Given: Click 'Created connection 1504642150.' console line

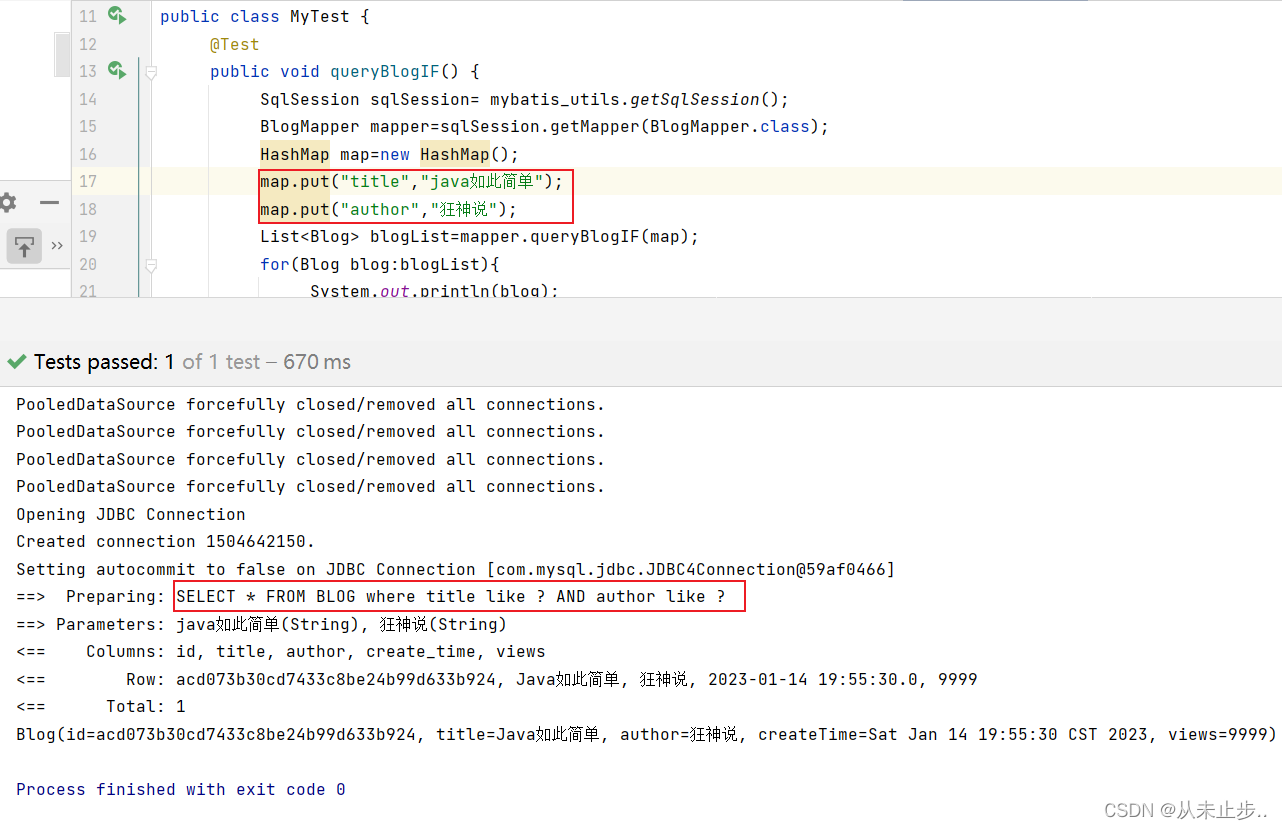Looking at the screenshot, I should (x=165, y=541).
